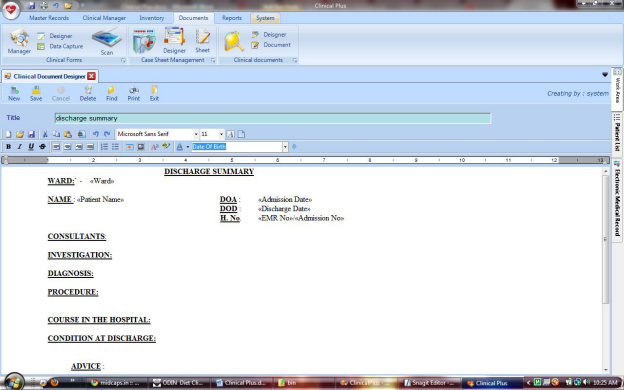This screenshot has width=624, height=390.
Task: Justify text alignment
Action: pyautogui.click(x=90, y=147)
